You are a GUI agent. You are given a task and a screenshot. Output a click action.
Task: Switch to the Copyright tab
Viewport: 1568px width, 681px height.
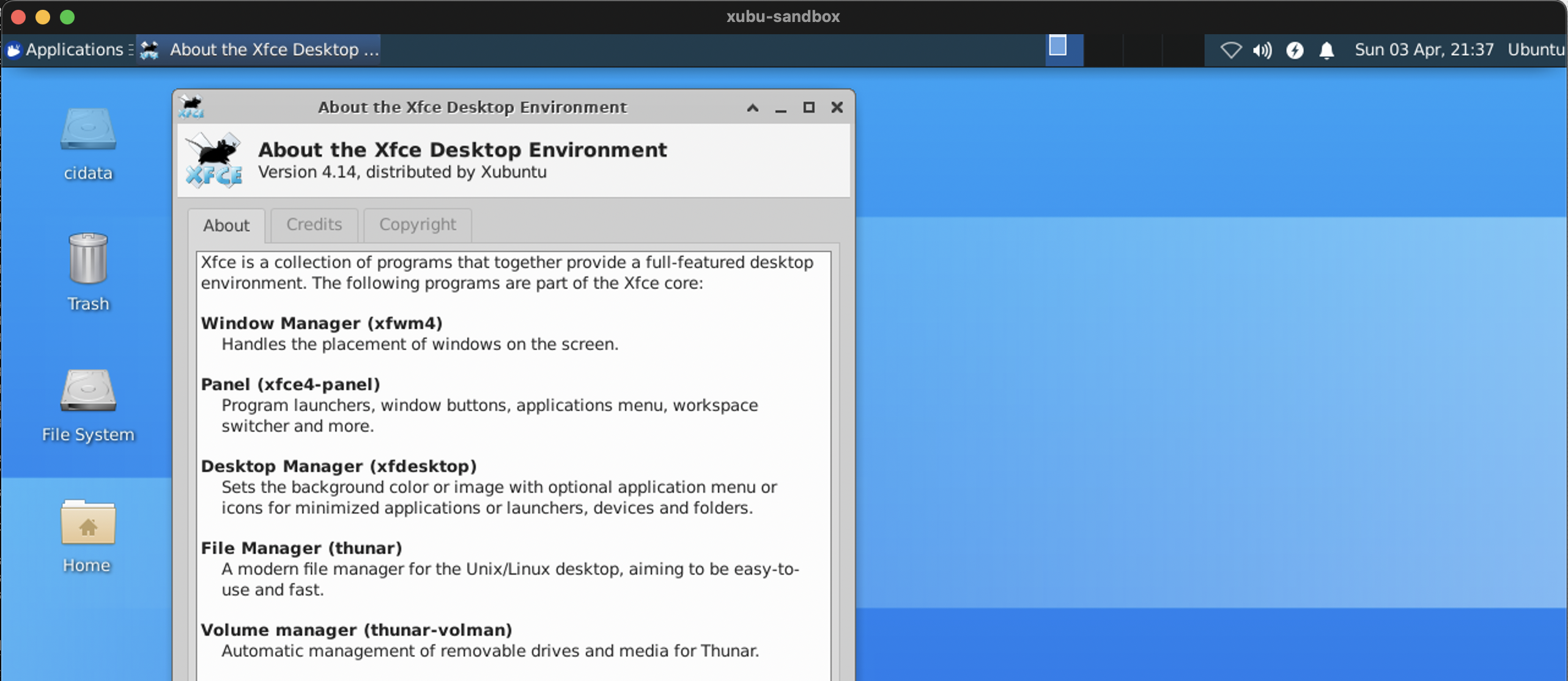click(x=418, y=224)
